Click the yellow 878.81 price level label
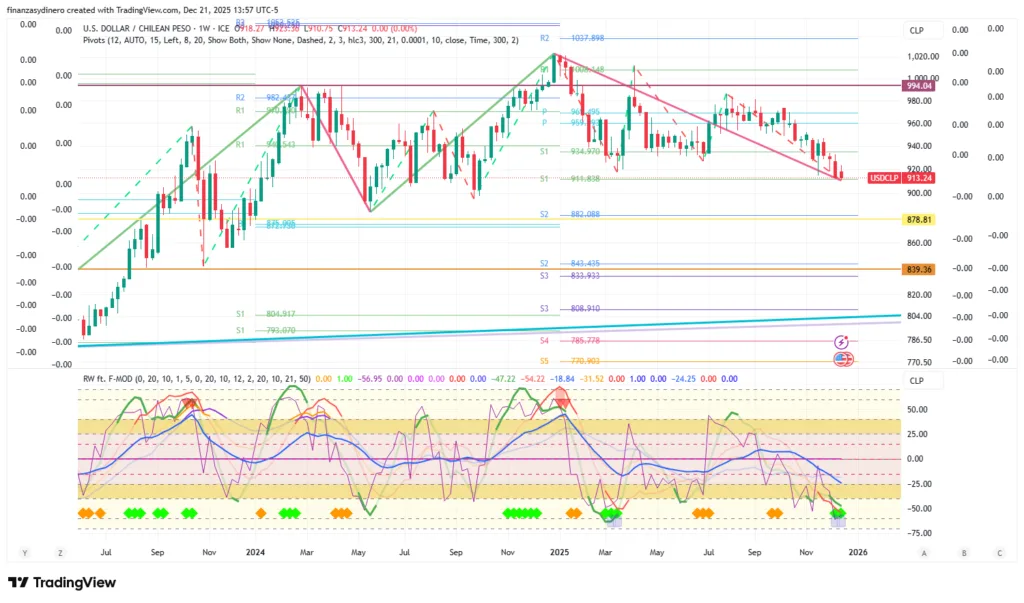The height and width of the screenshot is (603, 1024). tap(918, 219)
